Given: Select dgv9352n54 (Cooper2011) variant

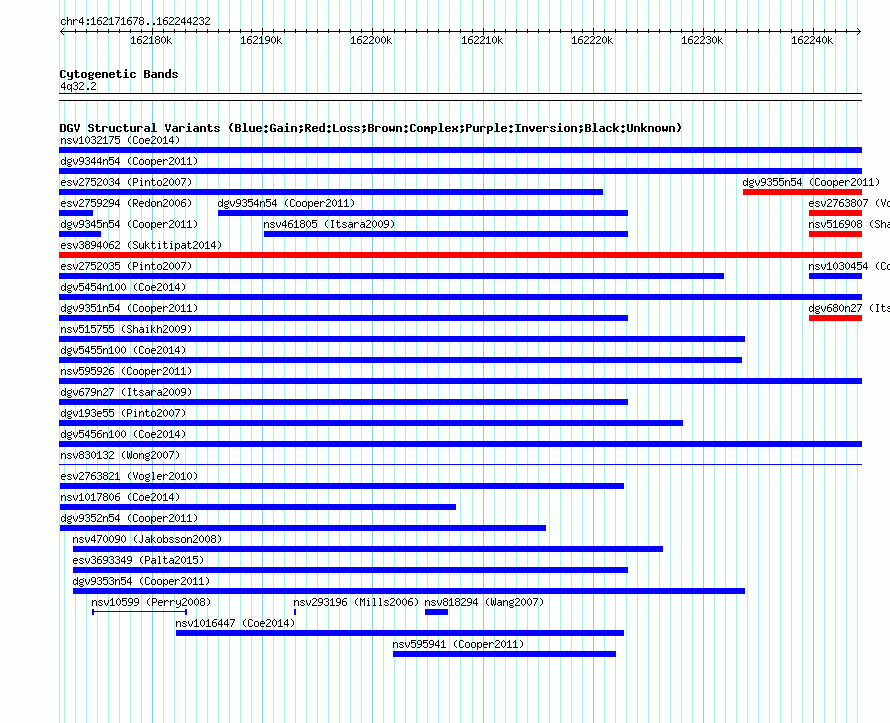Looking at the screenshot, I should coord(129,518).
